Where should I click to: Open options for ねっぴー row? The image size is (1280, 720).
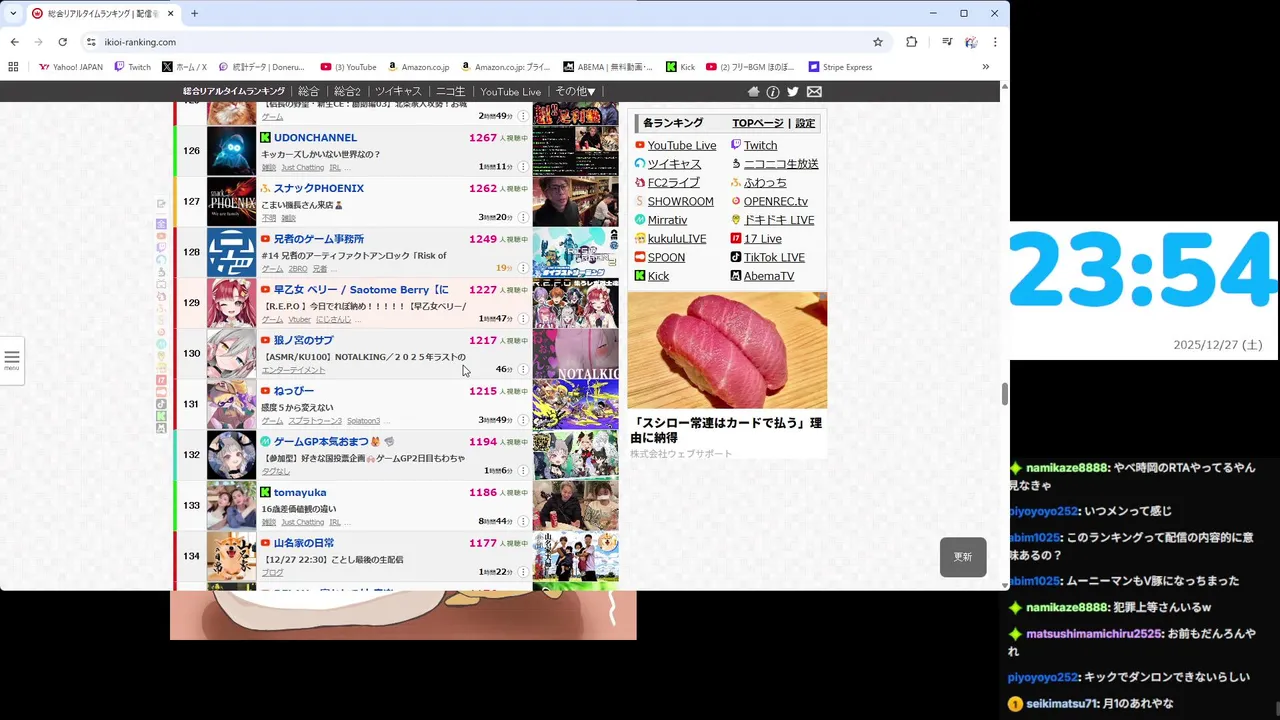pyautogui.click(x=523, y=420)
